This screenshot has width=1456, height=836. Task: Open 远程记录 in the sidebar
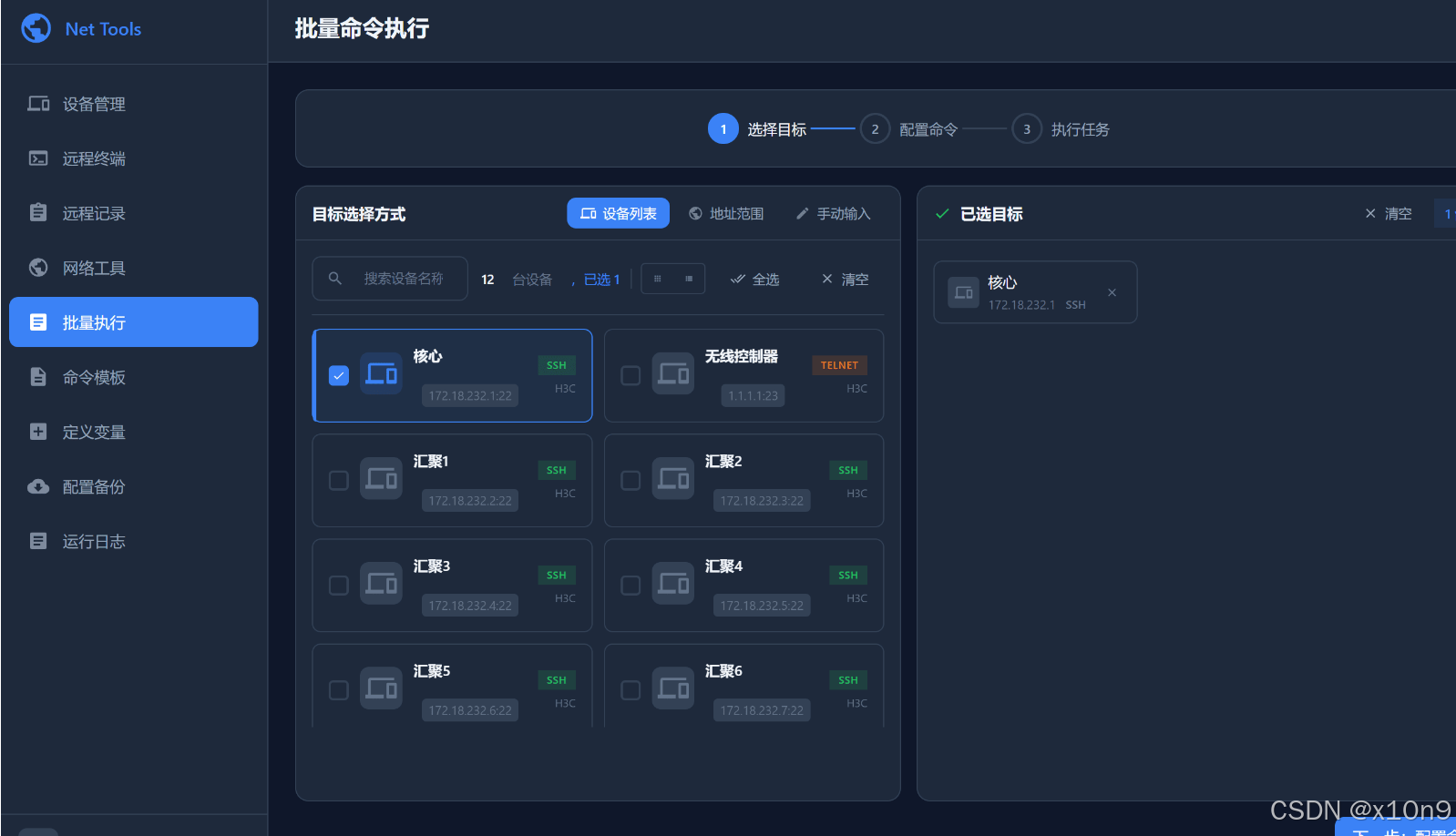tap(134, 213)
